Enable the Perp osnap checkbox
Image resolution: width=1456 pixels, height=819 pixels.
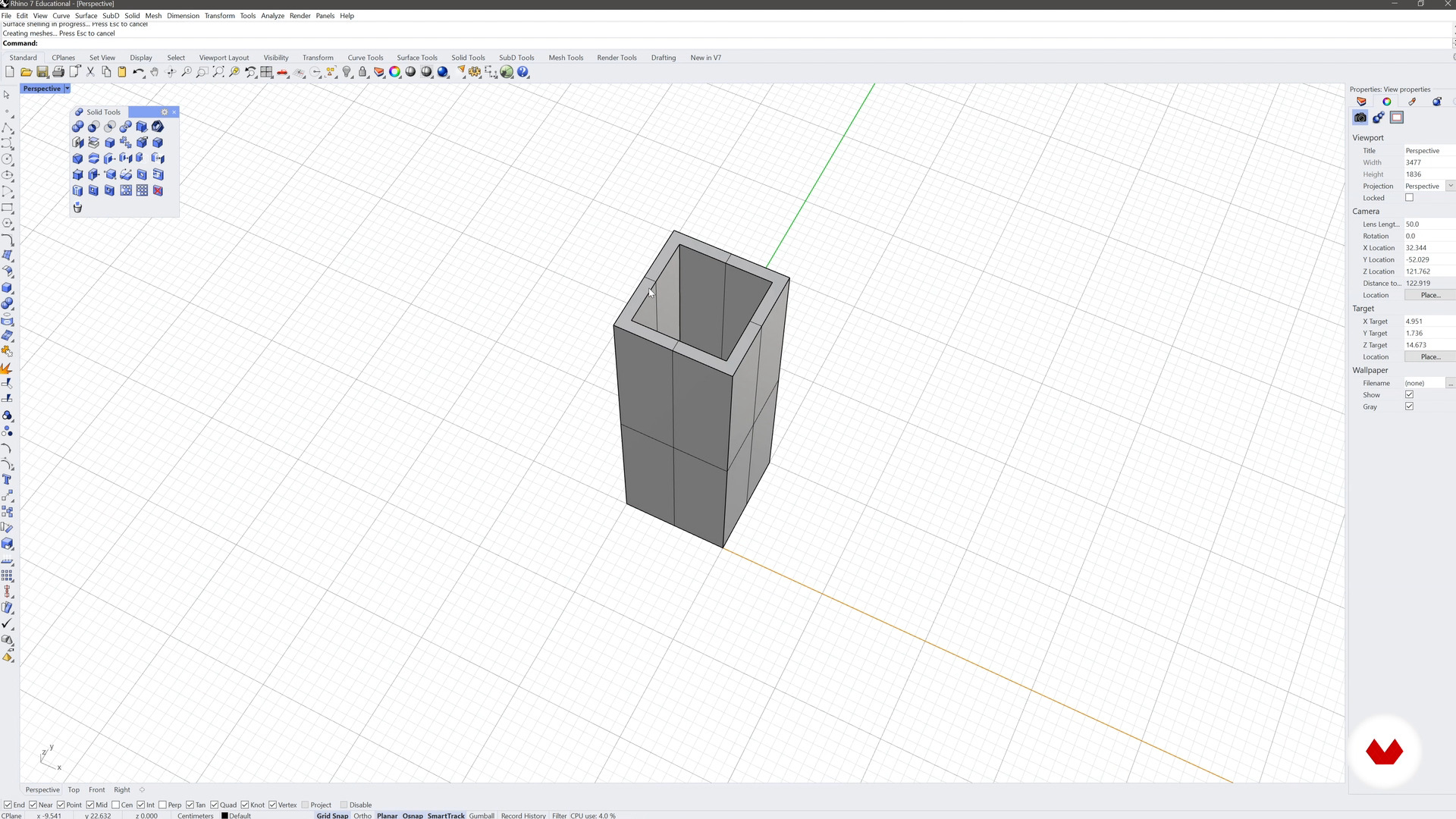tap(162, 805)
